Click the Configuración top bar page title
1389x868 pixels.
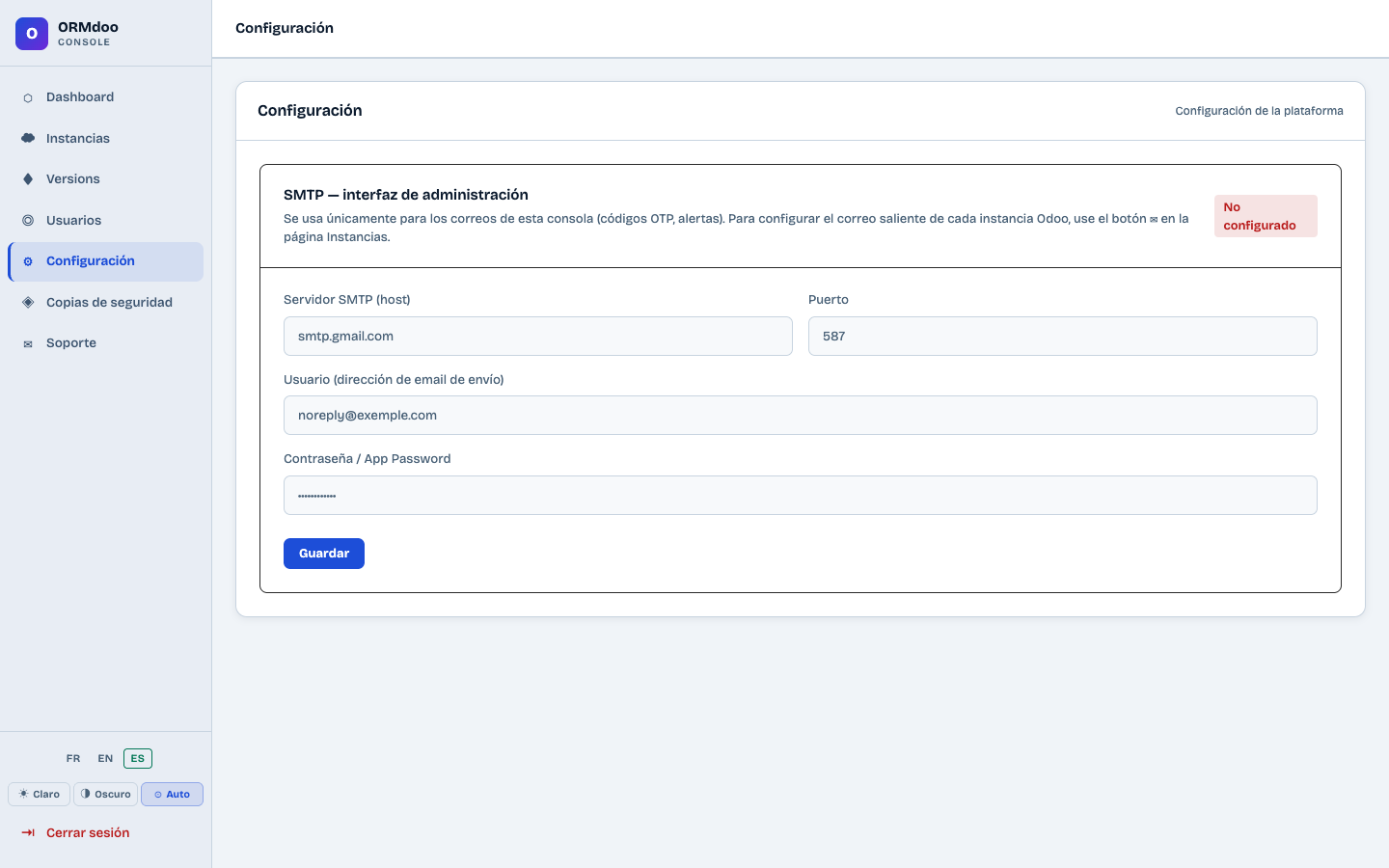(285, 28)
